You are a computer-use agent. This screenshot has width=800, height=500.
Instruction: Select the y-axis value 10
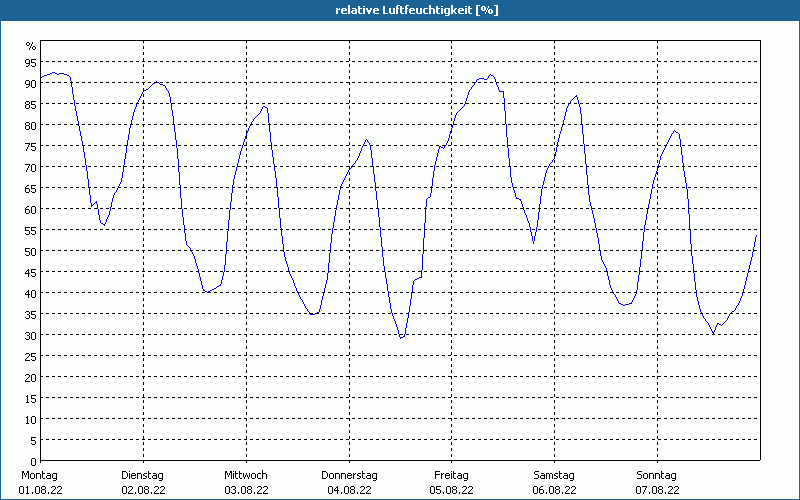click(31, 419)
